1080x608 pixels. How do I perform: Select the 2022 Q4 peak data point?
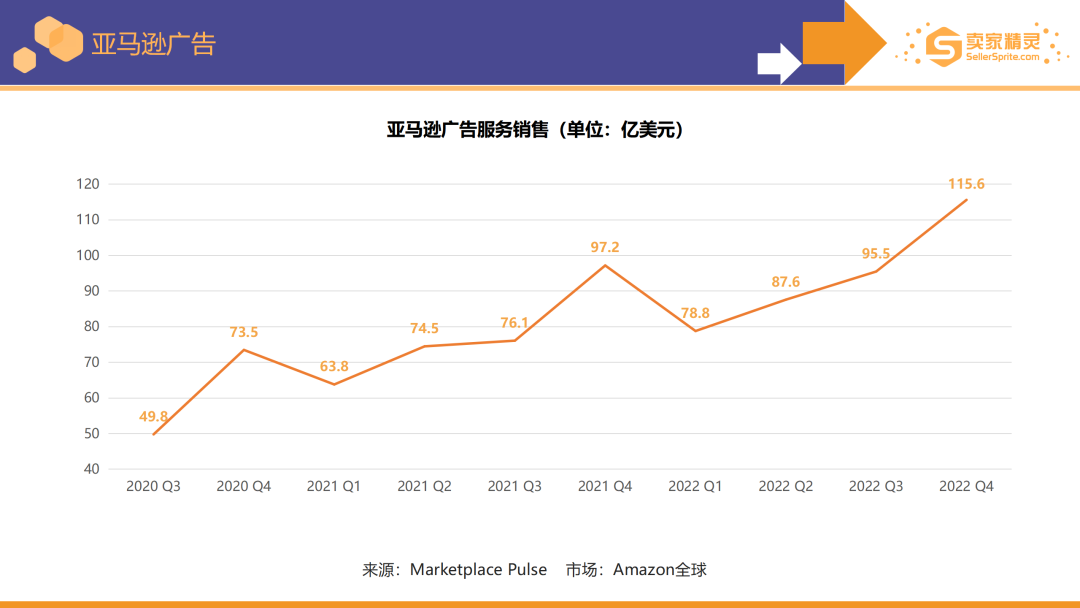click(966, 200)
